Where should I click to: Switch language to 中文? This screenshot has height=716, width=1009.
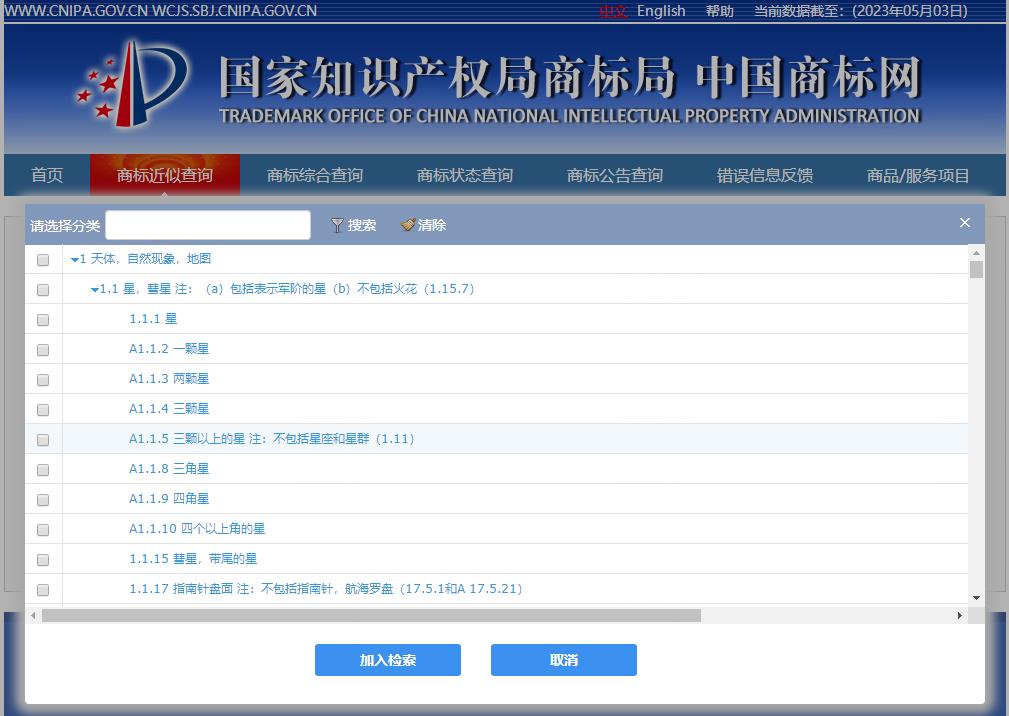pos(613,11)
